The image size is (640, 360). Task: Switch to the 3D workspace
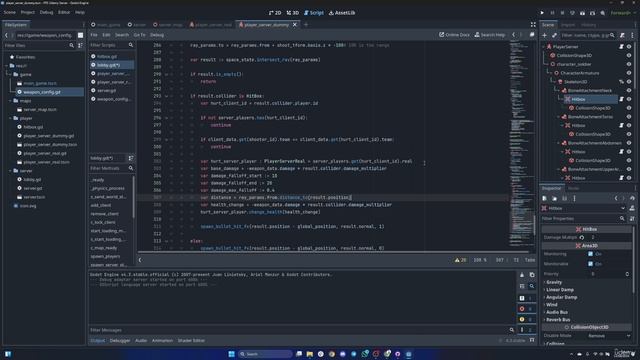[x=293, y=13]
